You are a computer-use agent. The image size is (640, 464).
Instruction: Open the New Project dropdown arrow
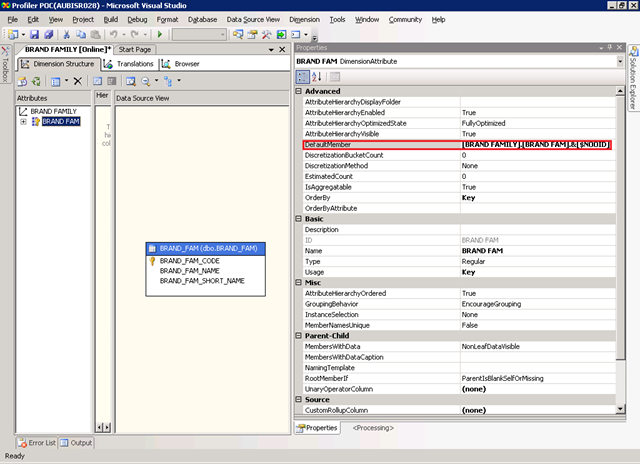(x=23, y=35)
